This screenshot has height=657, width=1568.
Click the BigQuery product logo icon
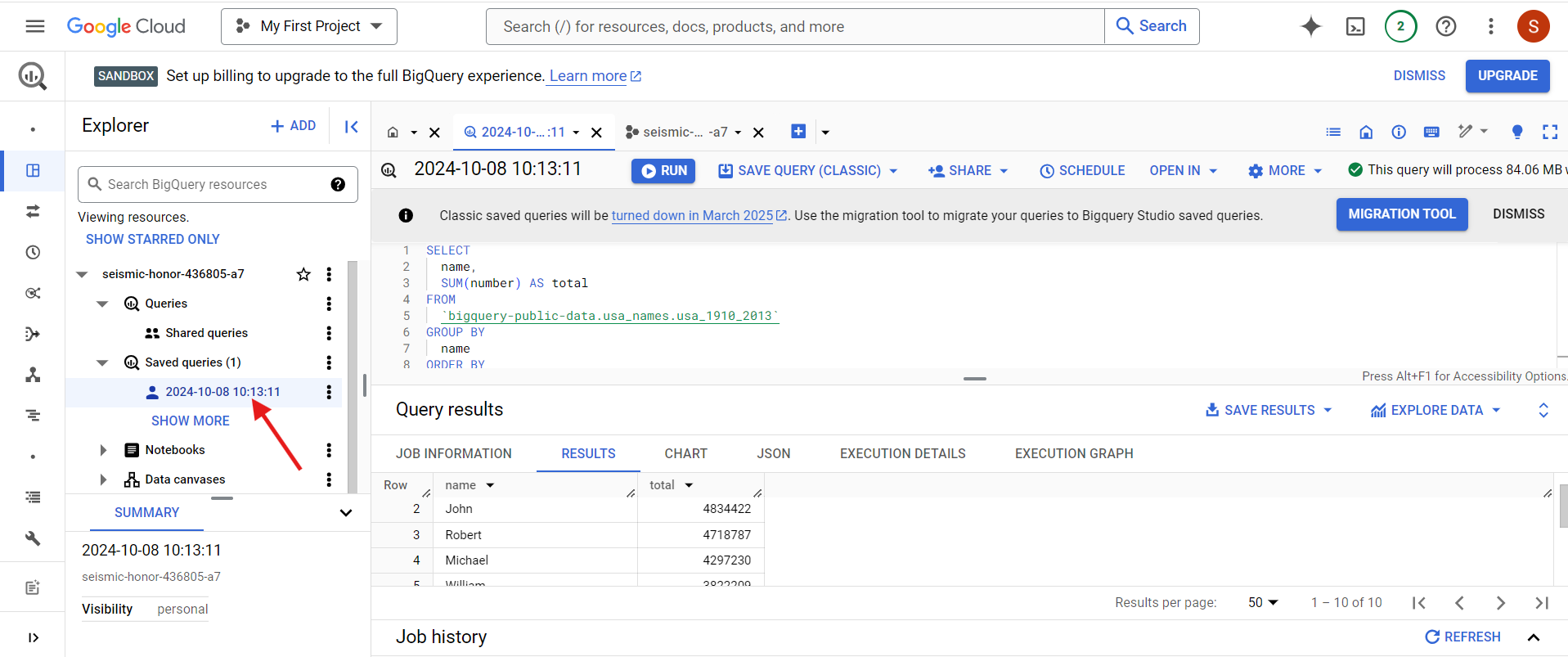tap(33, 76)
